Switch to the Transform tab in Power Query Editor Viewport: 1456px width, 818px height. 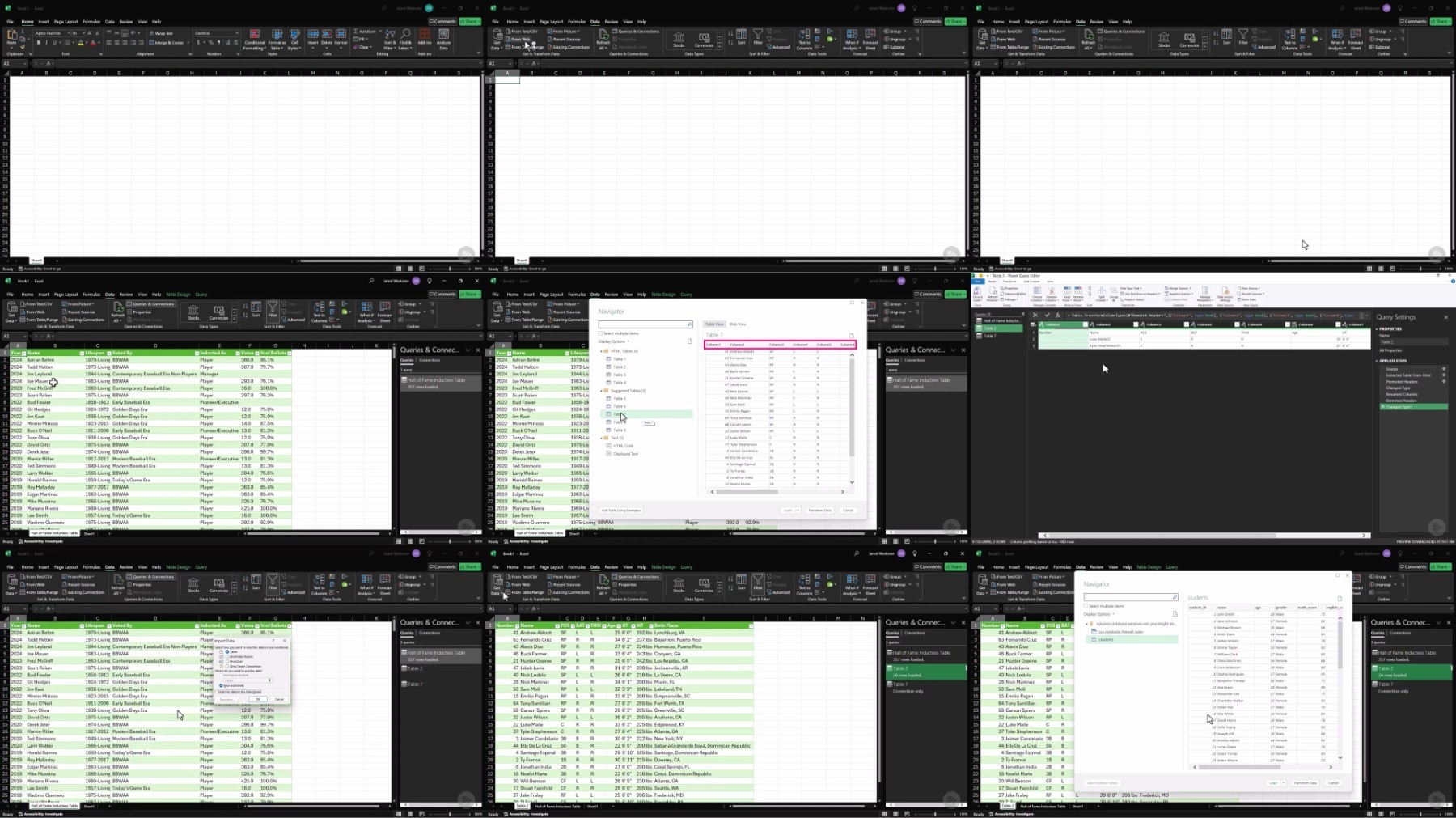point(1009,282)
